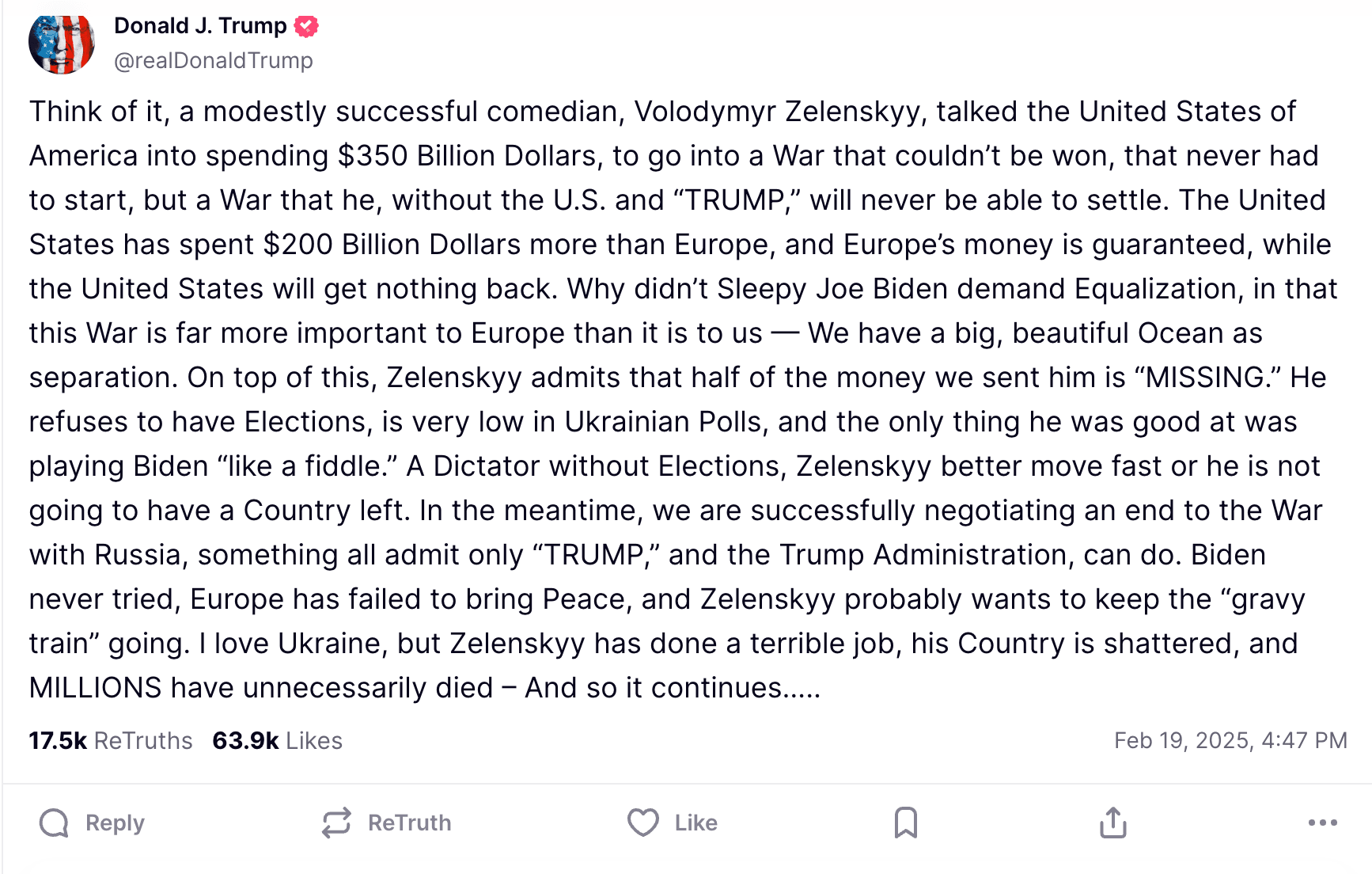Viewport: 1372px width, 874px height.
Task: Click the 63.9k likes count number
Action: [245, 741]
